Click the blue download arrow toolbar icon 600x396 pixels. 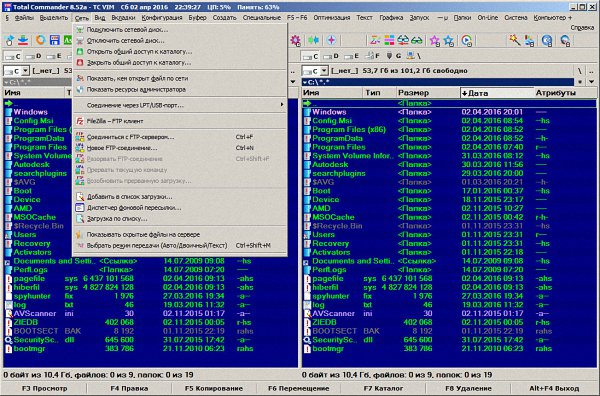coord(23,40)
